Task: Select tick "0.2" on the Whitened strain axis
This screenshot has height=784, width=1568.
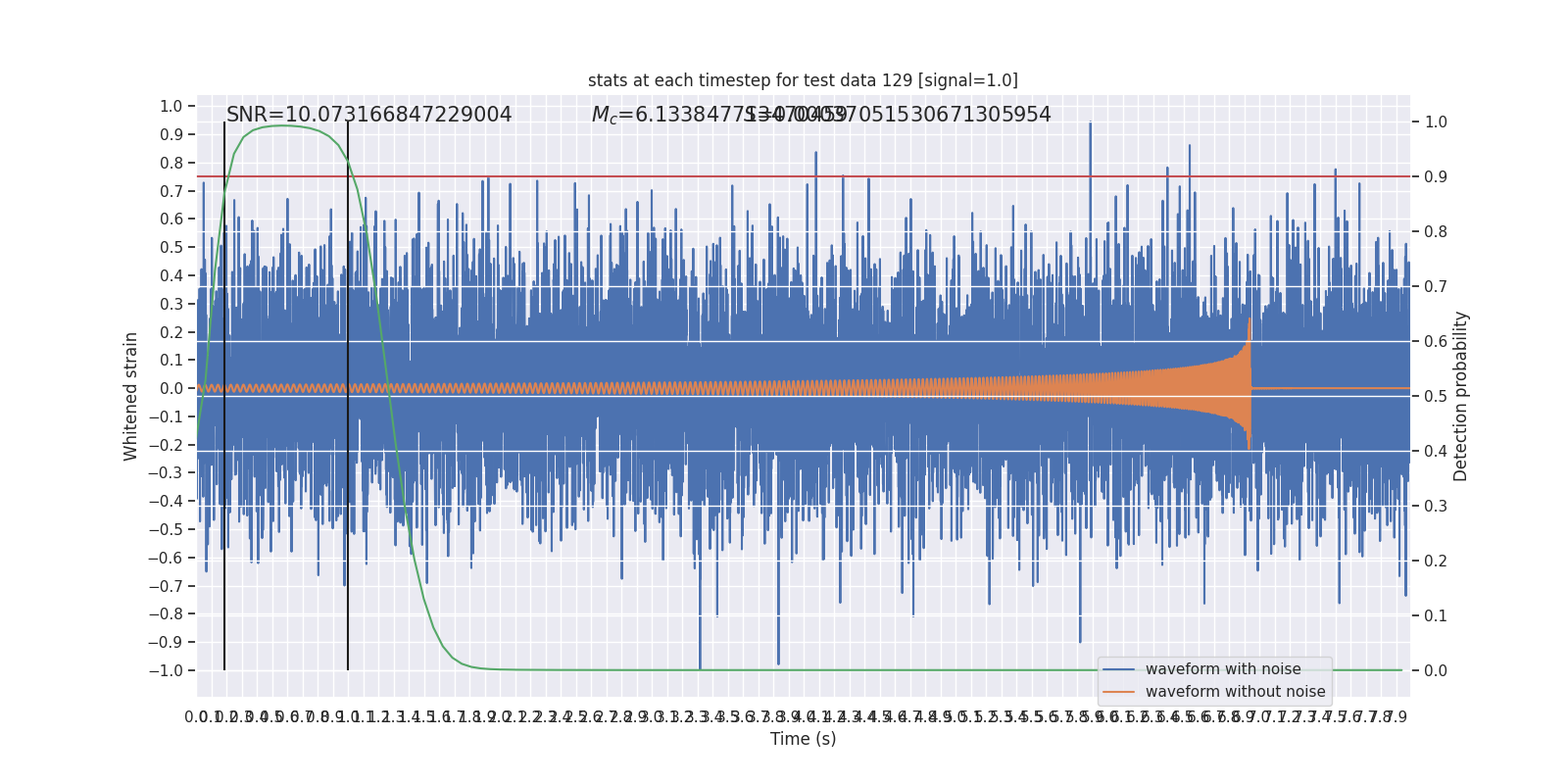Action: (x=171, y=332)
